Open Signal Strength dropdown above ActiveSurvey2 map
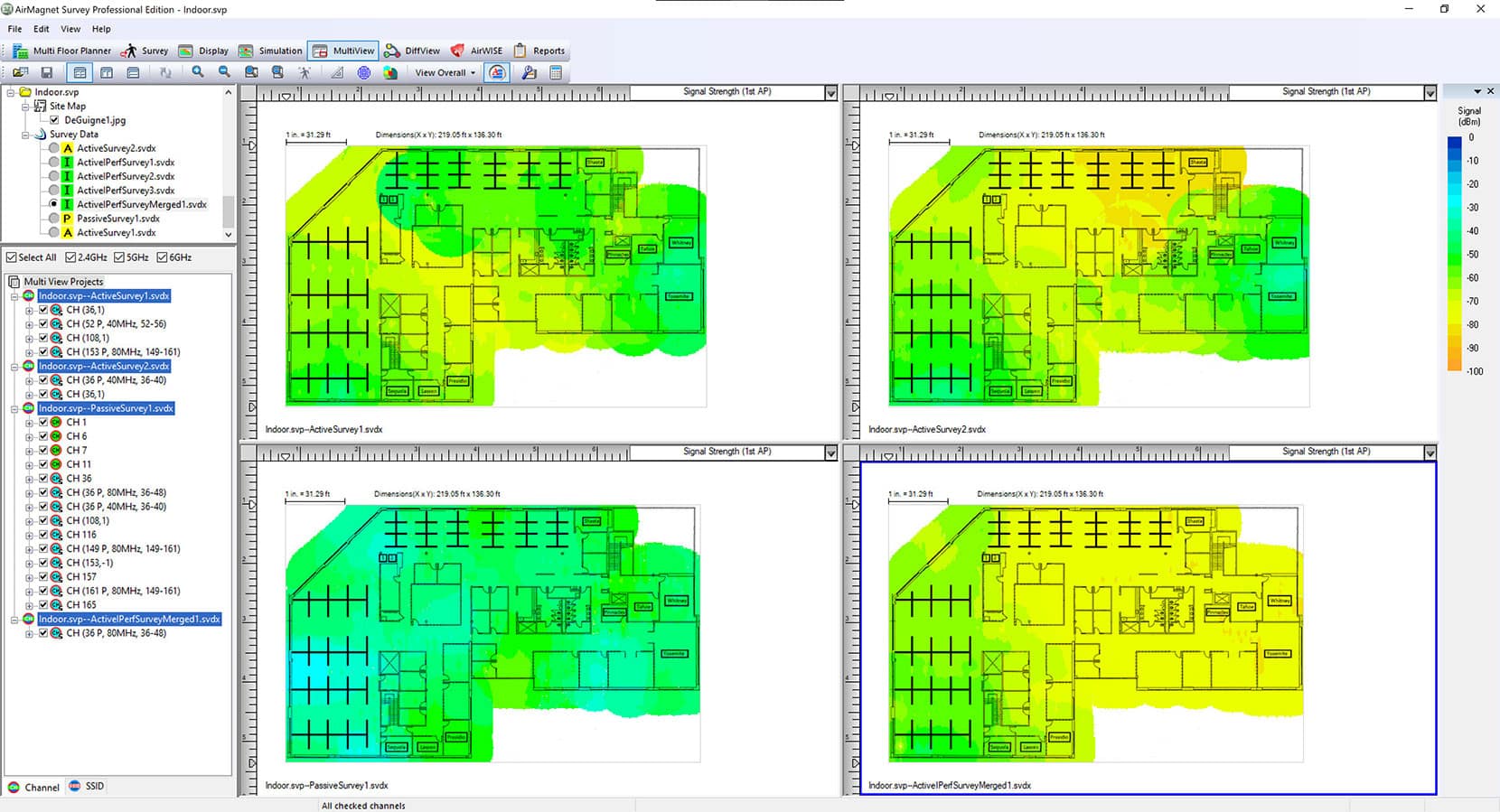Viewport: 1500px width, 812px height. coord(1430,92)
